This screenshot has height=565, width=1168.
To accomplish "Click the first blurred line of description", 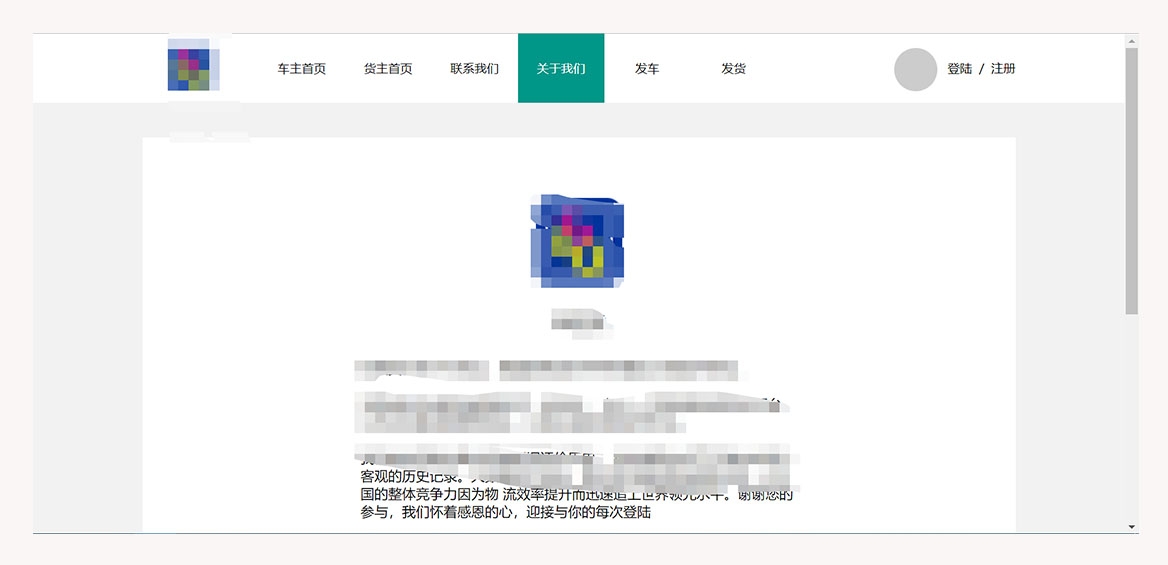I will click(x=550, y=372).
